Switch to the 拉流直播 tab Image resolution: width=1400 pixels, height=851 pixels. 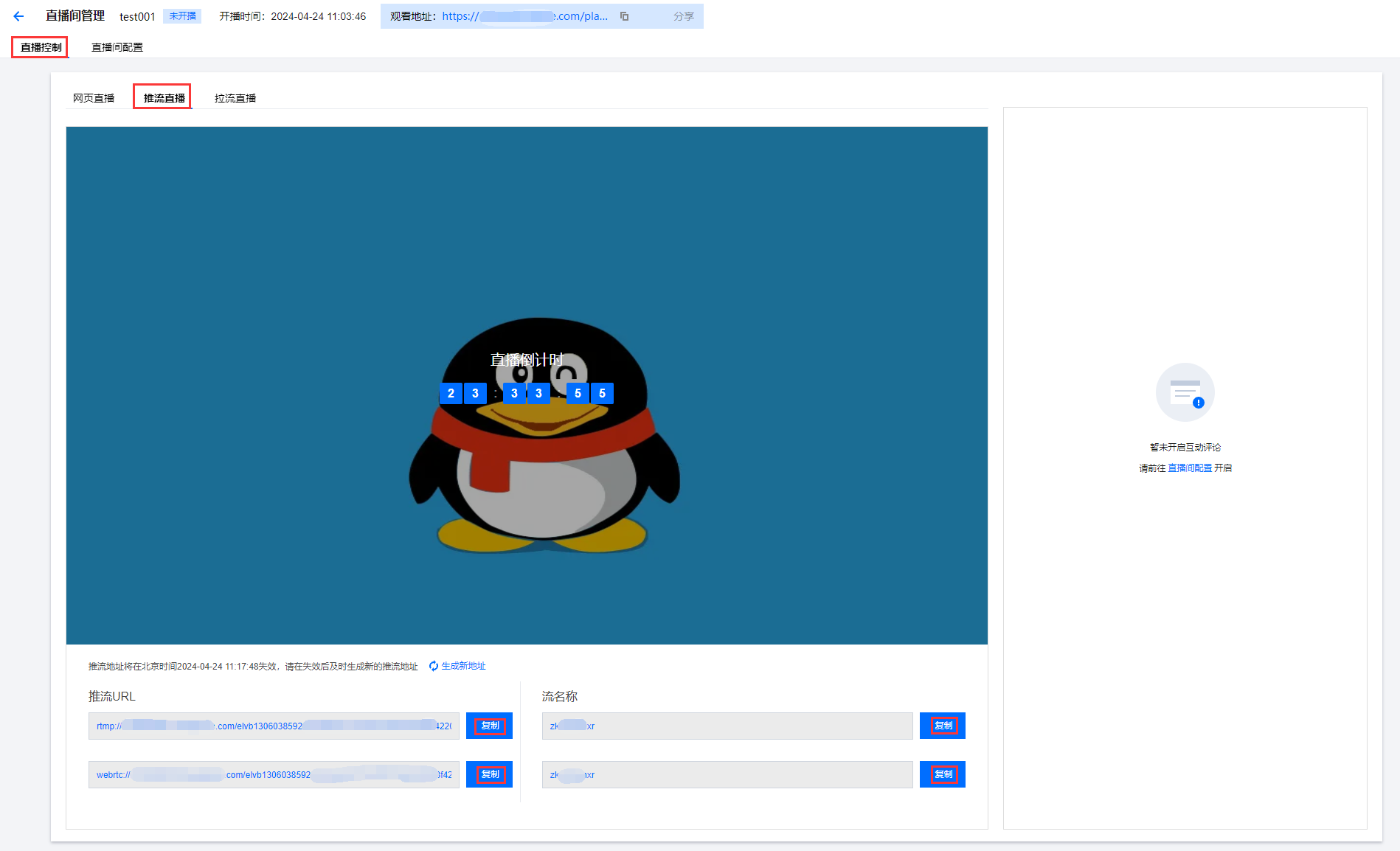[x=235, y=98]
